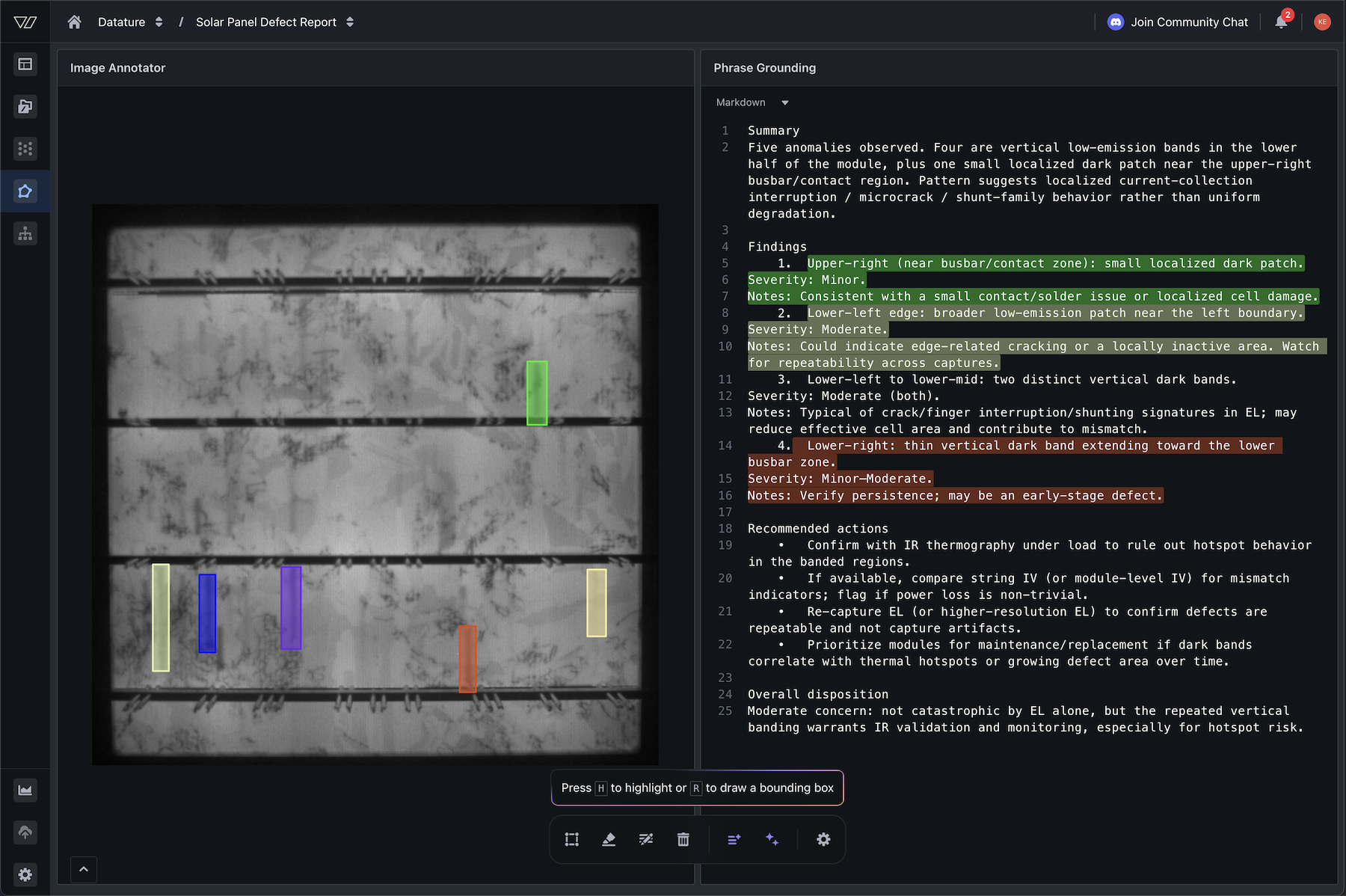This screenshot has width=1346, height=896.
Task: Collapse the panel using the chevron at bottom left
Action: tap(83, 870)
